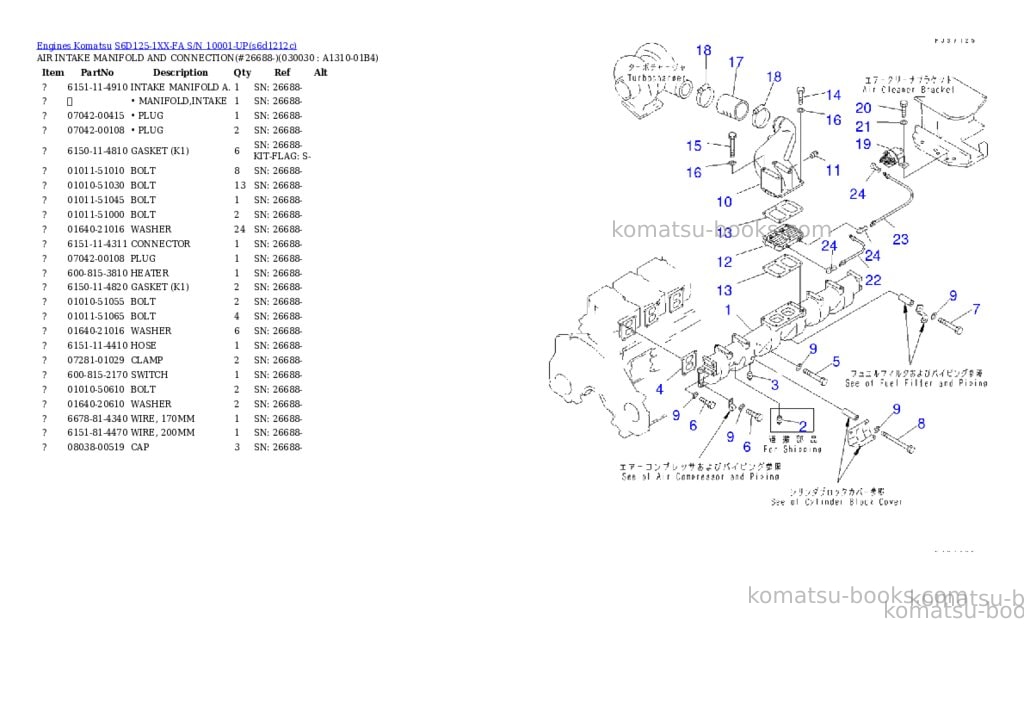
Task: Select part number 01011-51010
Action: click(95, 171)
